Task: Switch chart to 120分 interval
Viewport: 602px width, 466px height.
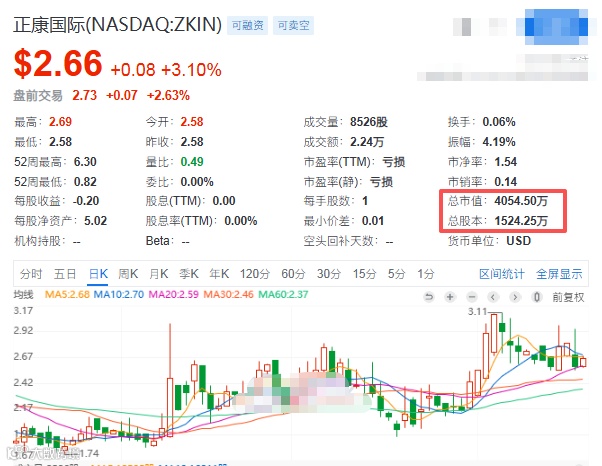Action: pyautogui.click(x=255, y=274)
